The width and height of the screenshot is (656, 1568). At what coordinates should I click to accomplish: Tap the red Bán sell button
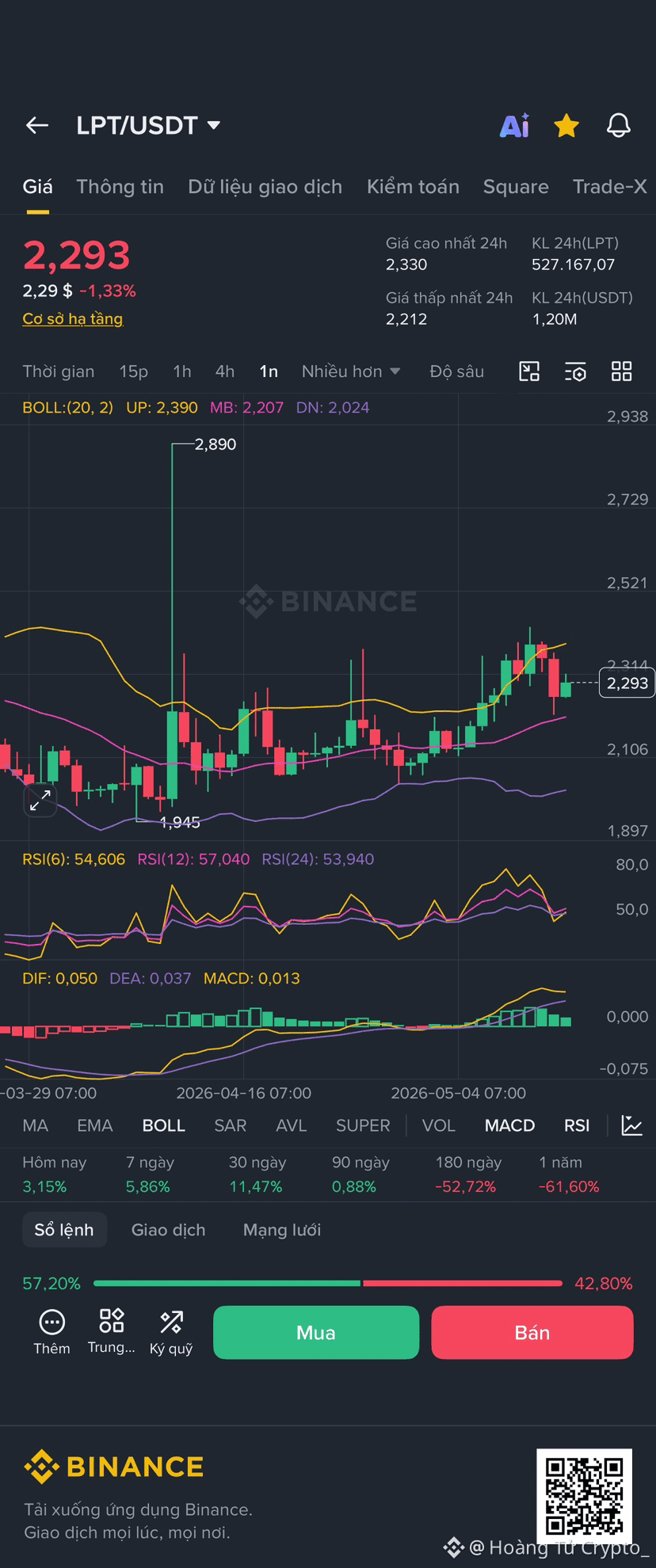532,1333
